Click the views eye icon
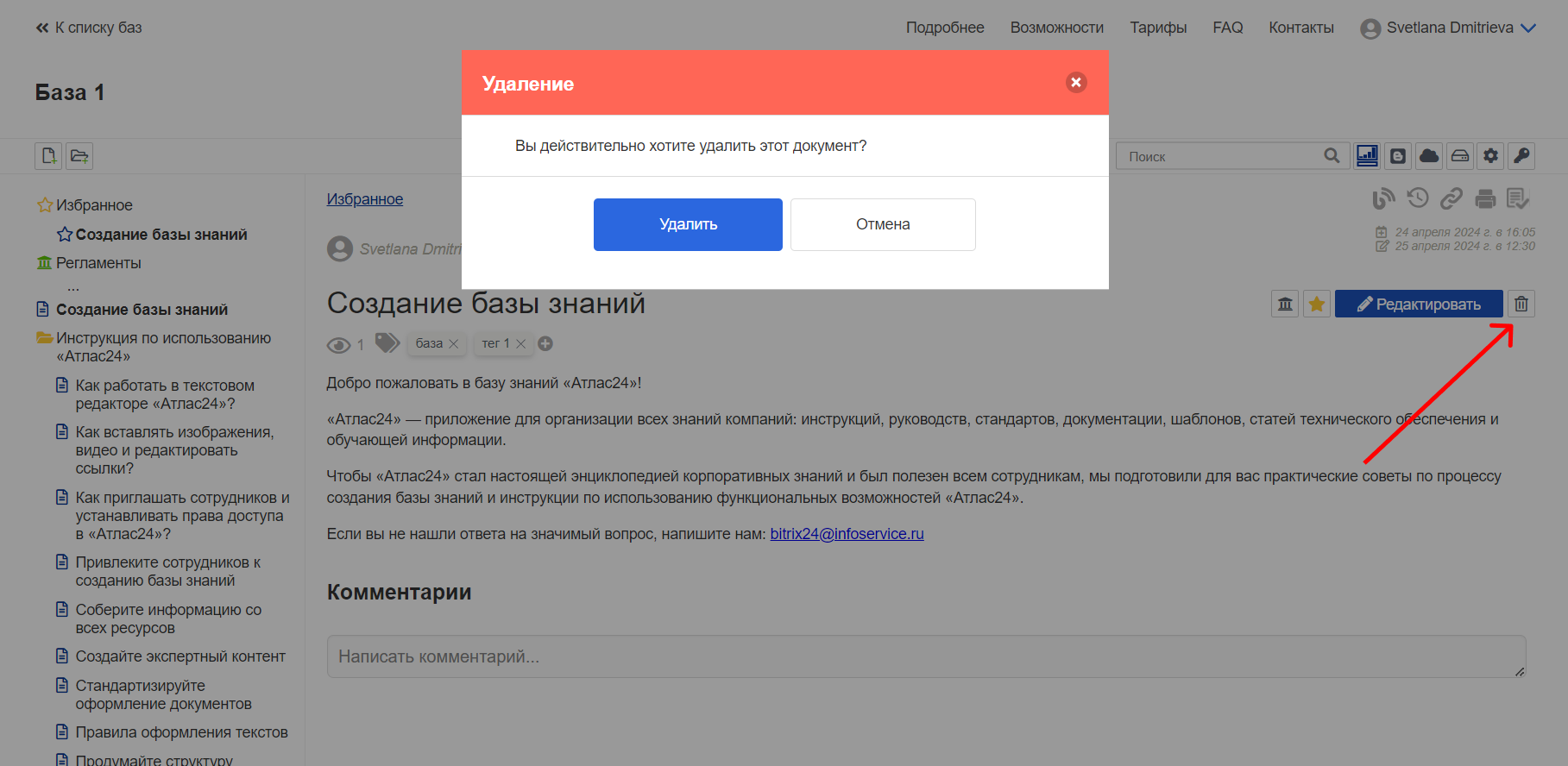The height and width of the screenshot is (766, 1568). point(338,345)
